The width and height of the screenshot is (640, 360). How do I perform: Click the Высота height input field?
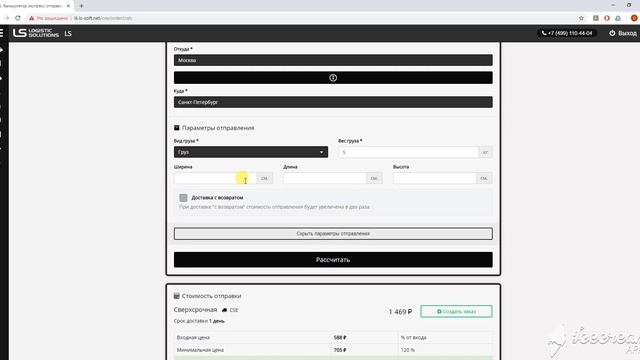[435, 178]
